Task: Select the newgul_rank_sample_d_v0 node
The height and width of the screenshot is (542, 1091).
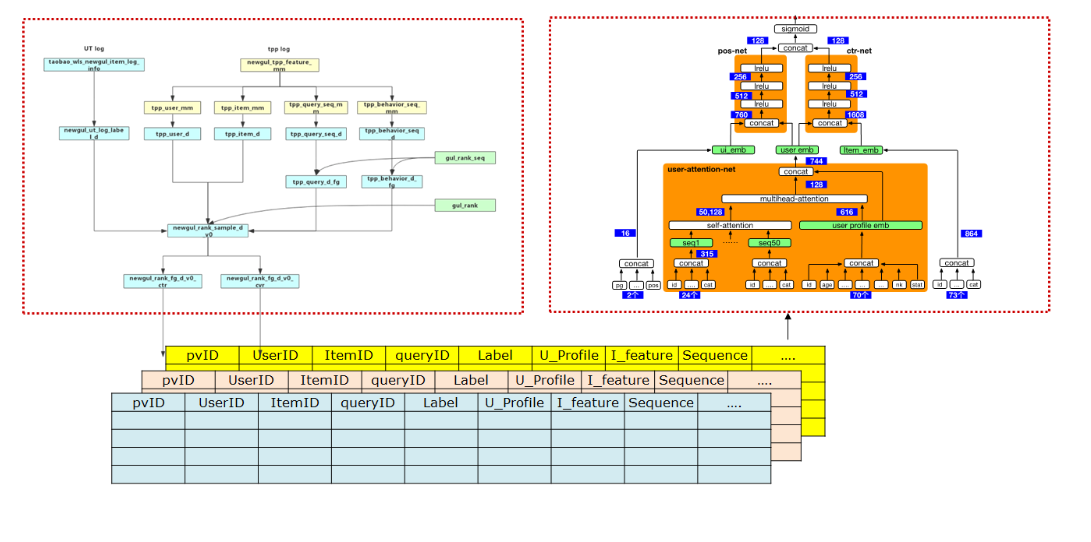Action: pos(207,230)
